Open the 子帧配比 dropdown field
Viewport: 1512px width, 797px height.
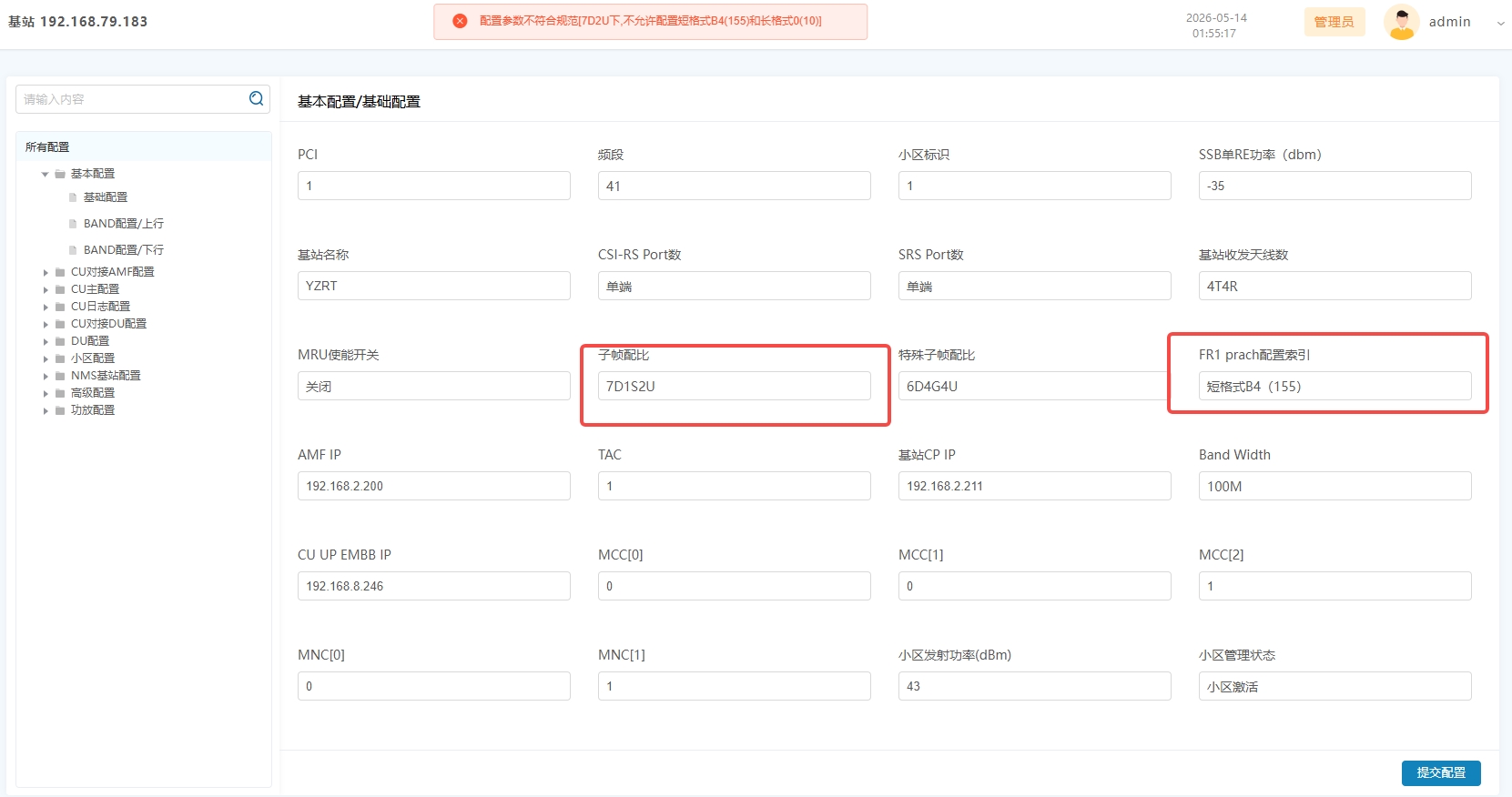(x=735, y=386)
